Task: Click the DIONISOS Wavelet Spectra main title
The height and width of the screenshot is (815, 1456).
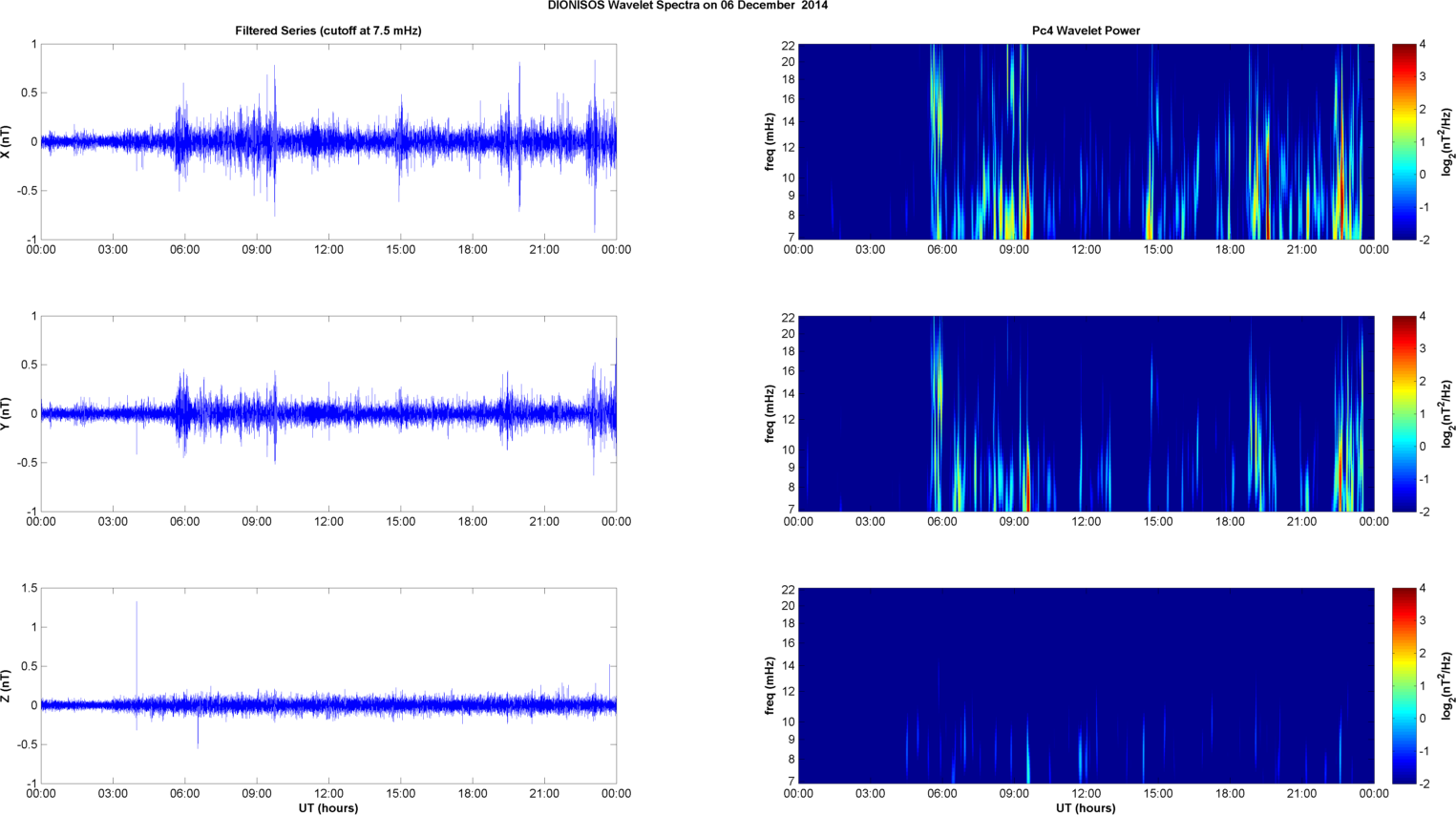Action: [x=687, y=6]
